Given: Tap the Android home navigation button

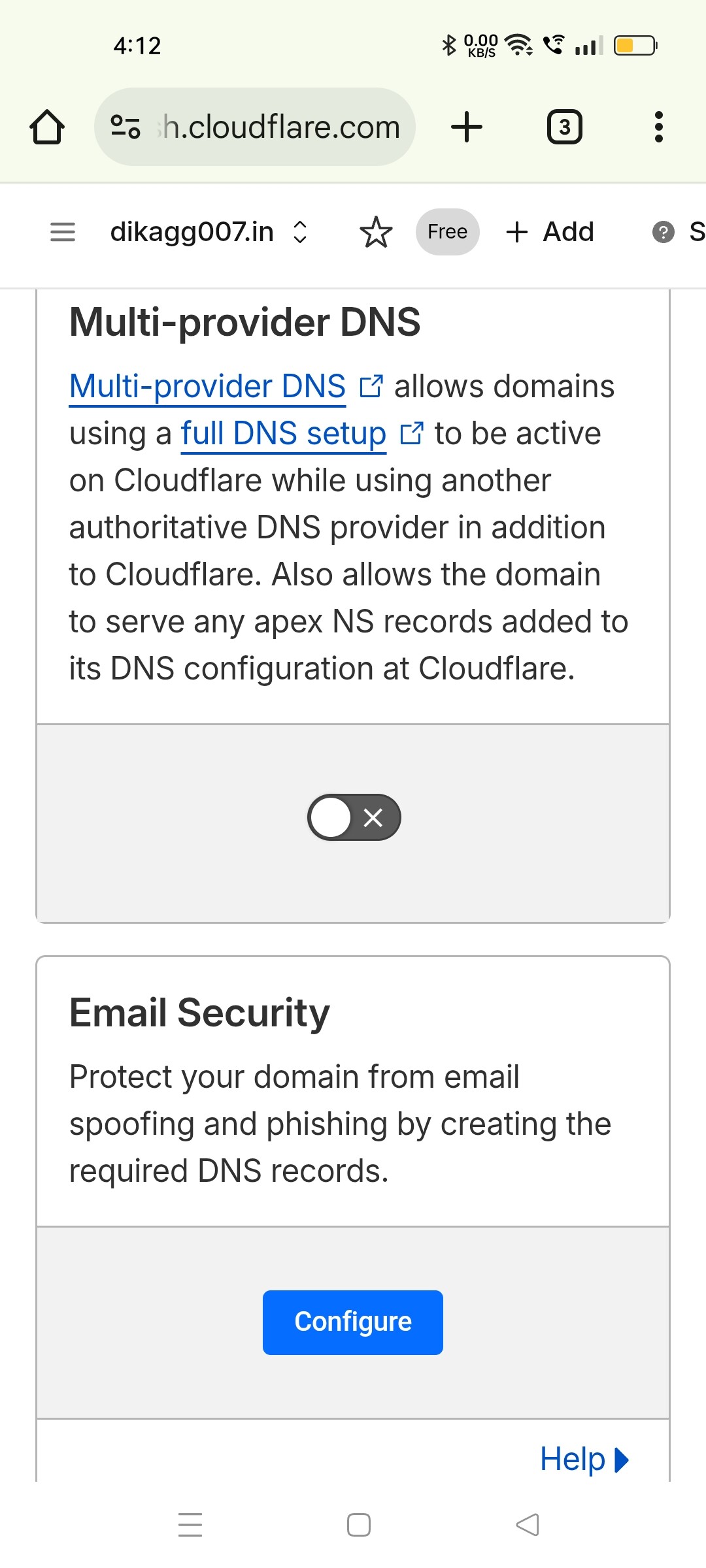Looking at the screenshot, I should pos(359,1525).
